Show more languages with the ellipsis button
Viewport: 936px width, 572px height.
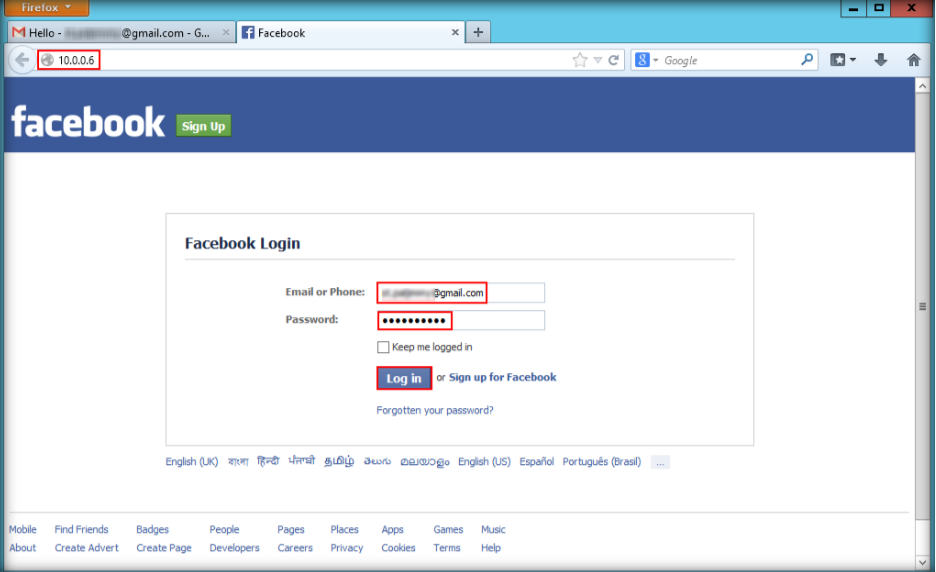click(x=659, y=462)
